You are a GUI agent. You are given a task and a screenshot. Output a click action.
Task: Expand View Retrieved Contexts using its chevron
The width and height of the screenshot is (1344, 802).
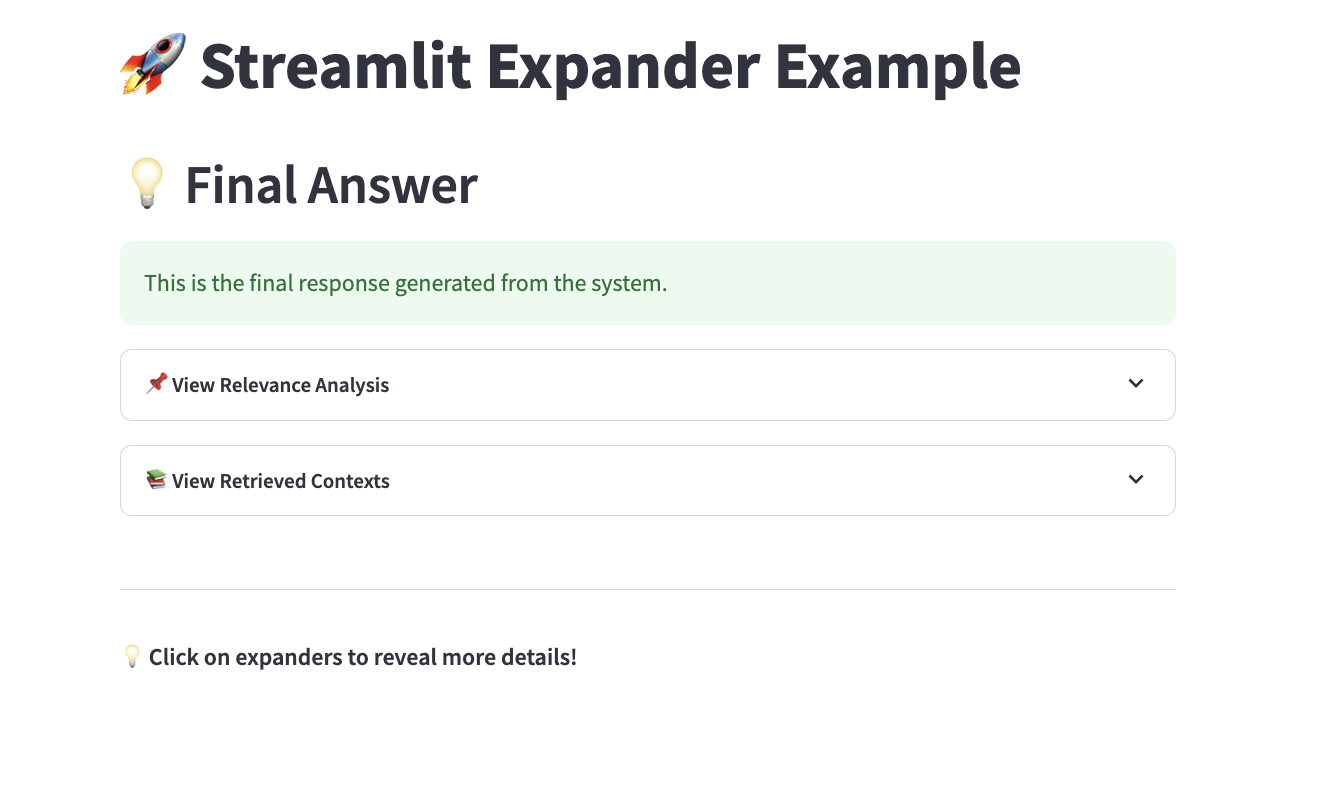click(1135, 480)
